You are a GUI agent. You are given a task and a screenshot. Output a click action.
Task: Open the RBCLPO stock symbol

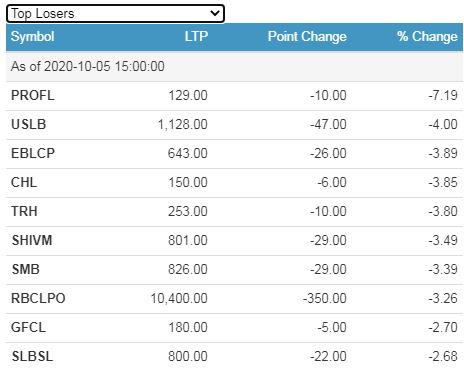click(x=38, y=299)
